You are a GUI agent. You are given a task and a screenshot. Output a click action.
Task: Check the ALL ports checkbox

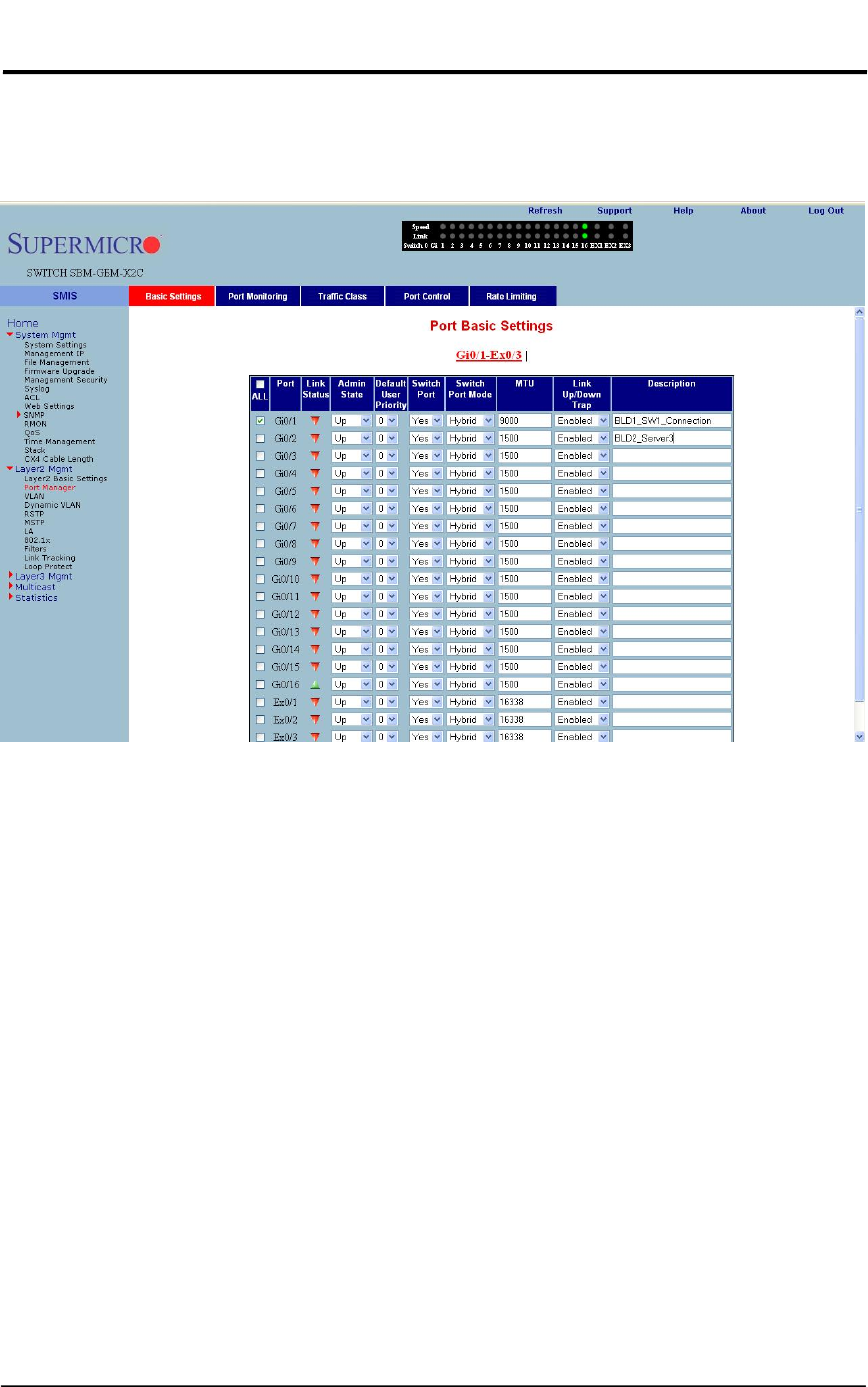pyautogui.click(x=260, y=384)
